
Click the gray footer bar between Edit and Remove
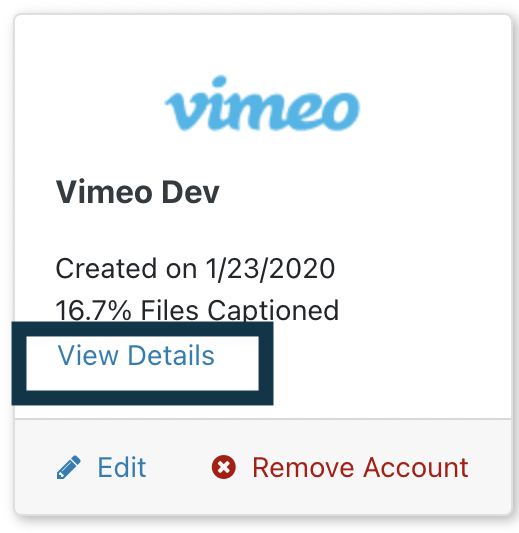[x=179, y=468]
